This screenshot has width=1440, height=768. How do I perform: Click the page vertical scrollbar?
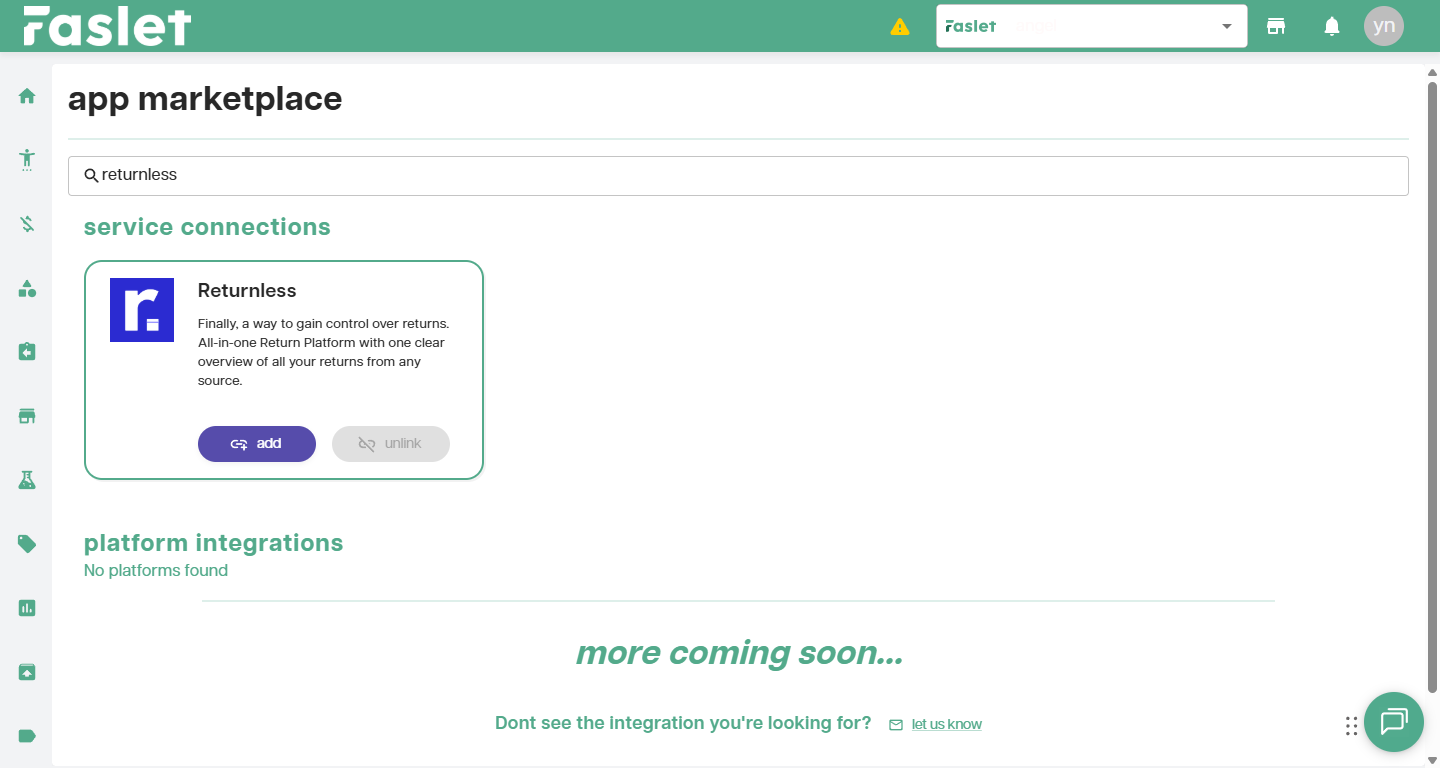pos(1432,387)
